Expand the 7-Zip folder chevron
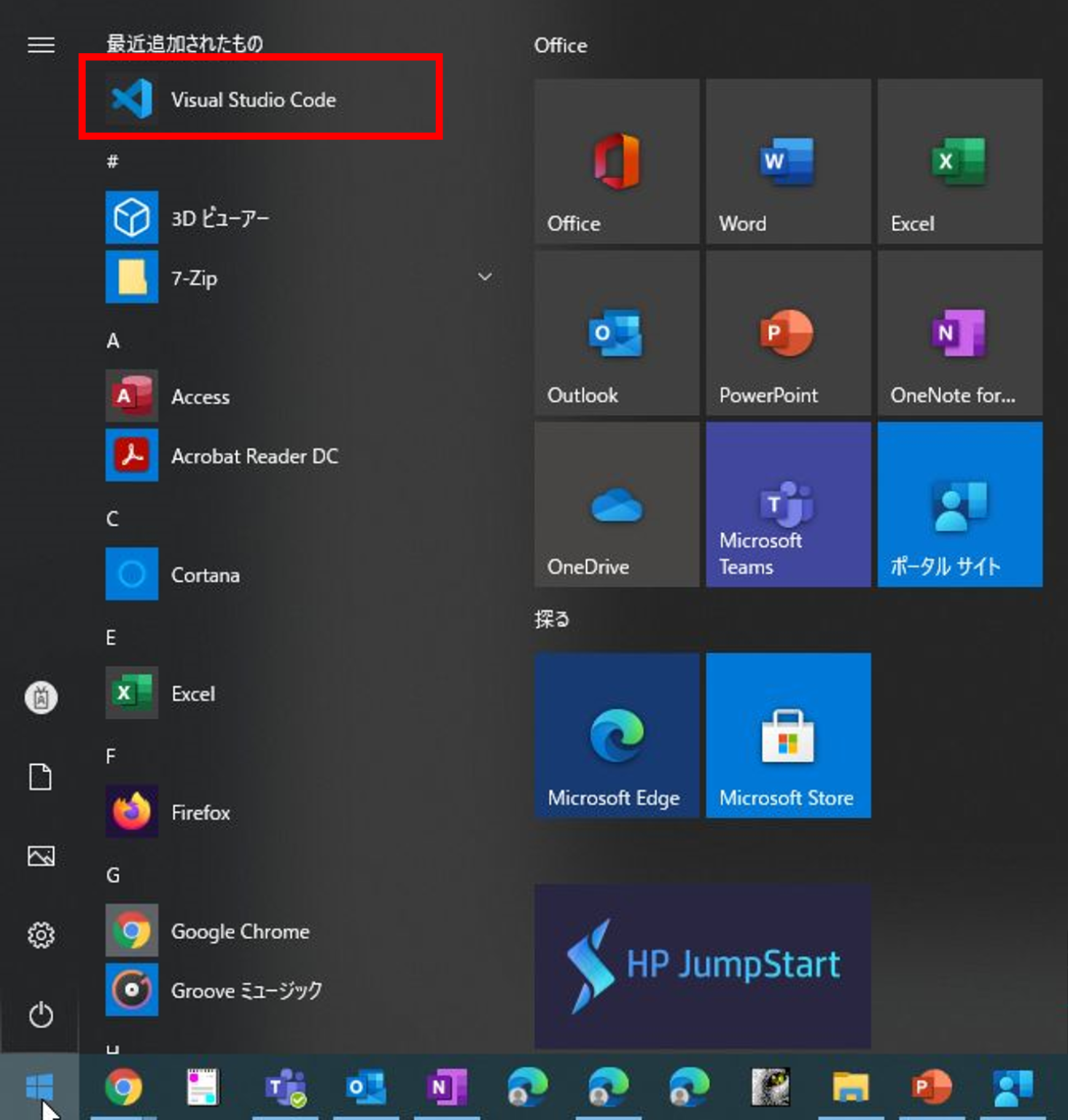The height and width of the screenshot is (1120, 1068). [x=485, y=277]
